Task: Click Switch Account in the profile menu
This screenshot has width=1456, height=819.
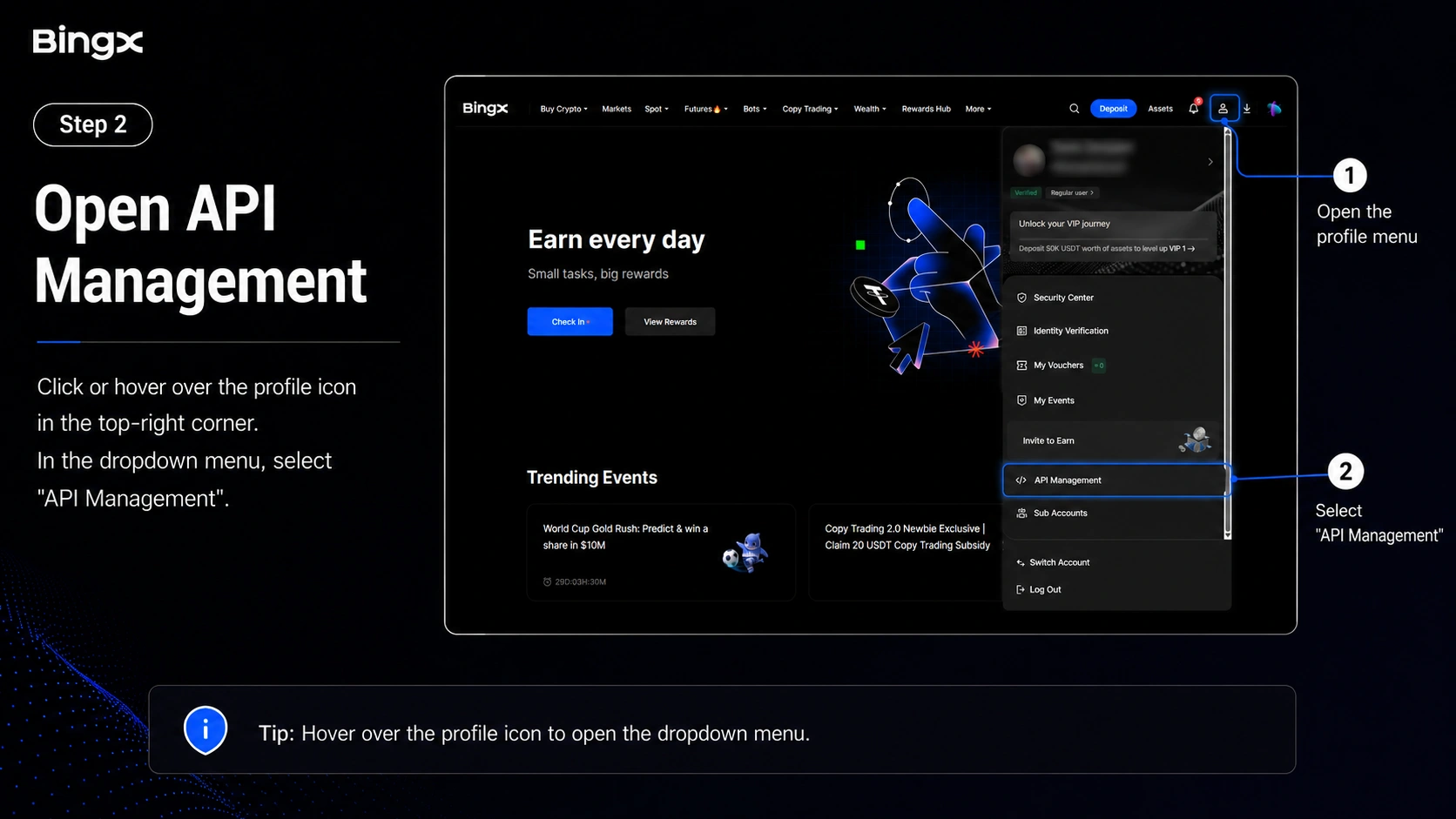Action: [1053, 562]
